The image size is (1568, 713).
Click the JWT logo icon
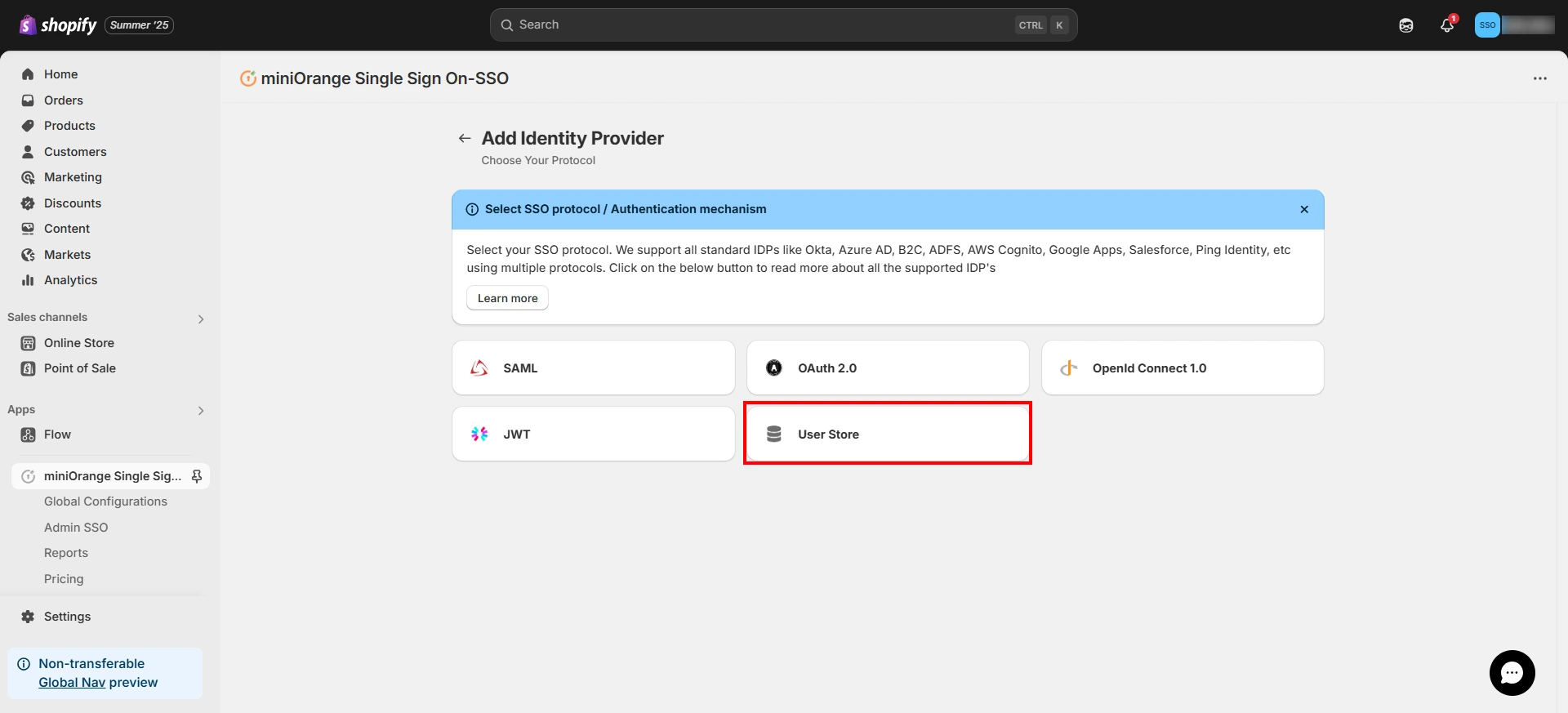click(x=479, y=434)
